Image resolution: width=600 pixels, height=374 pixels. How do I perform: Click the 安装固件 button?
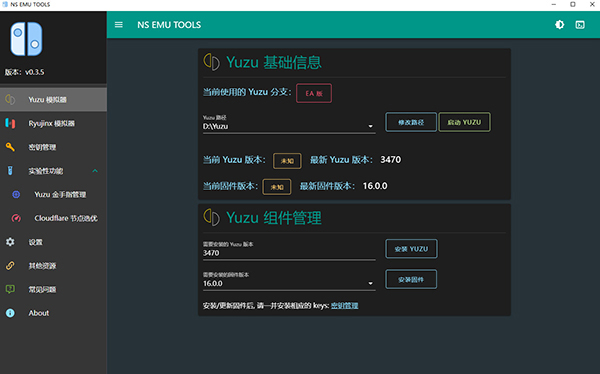coord(411,279)
